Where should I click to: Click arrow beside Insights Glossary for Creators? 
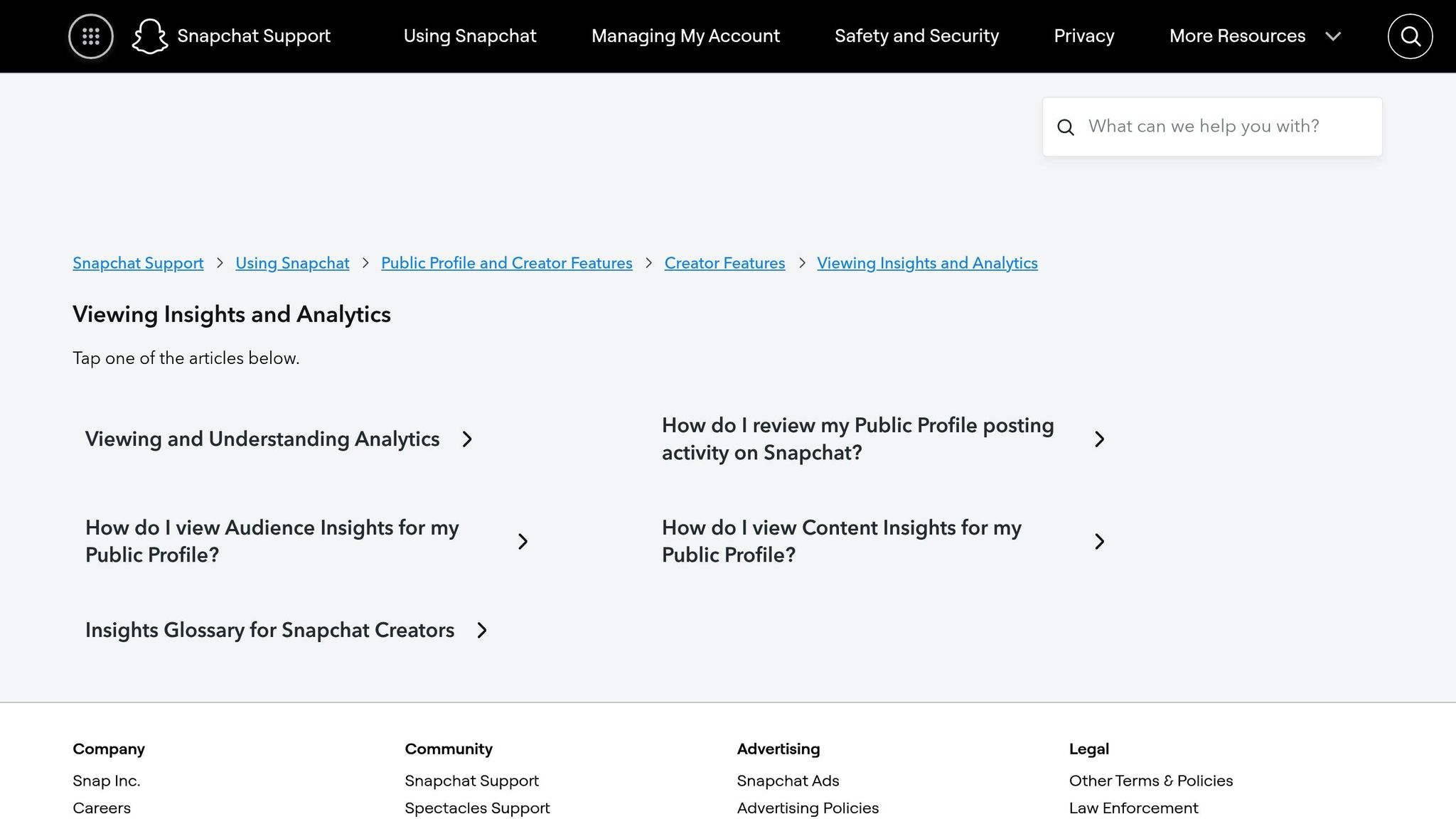click(x=482, y=631)
